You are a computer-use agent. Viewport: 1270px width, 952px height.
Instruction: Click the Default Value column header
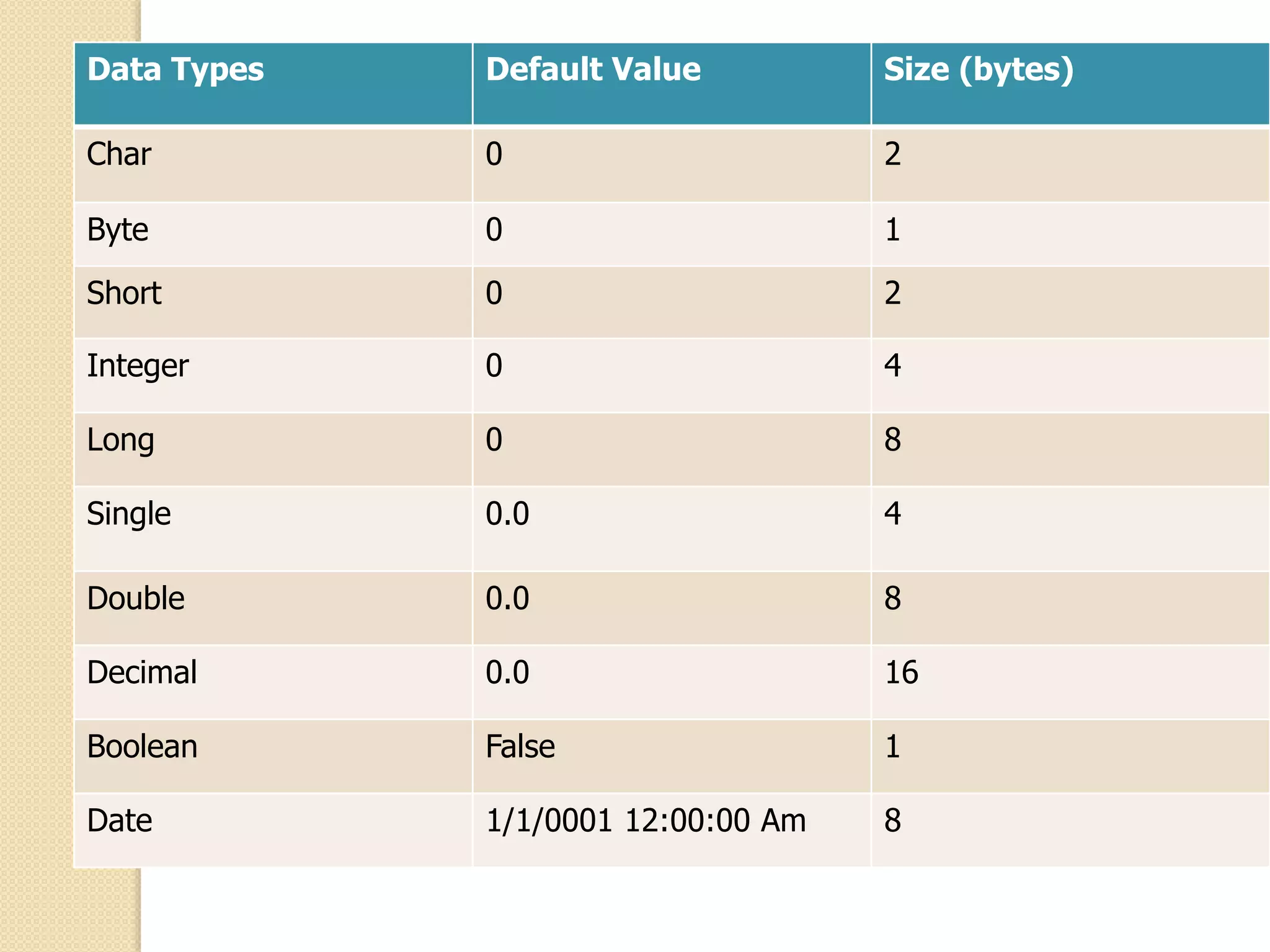(x=593, y=70)
